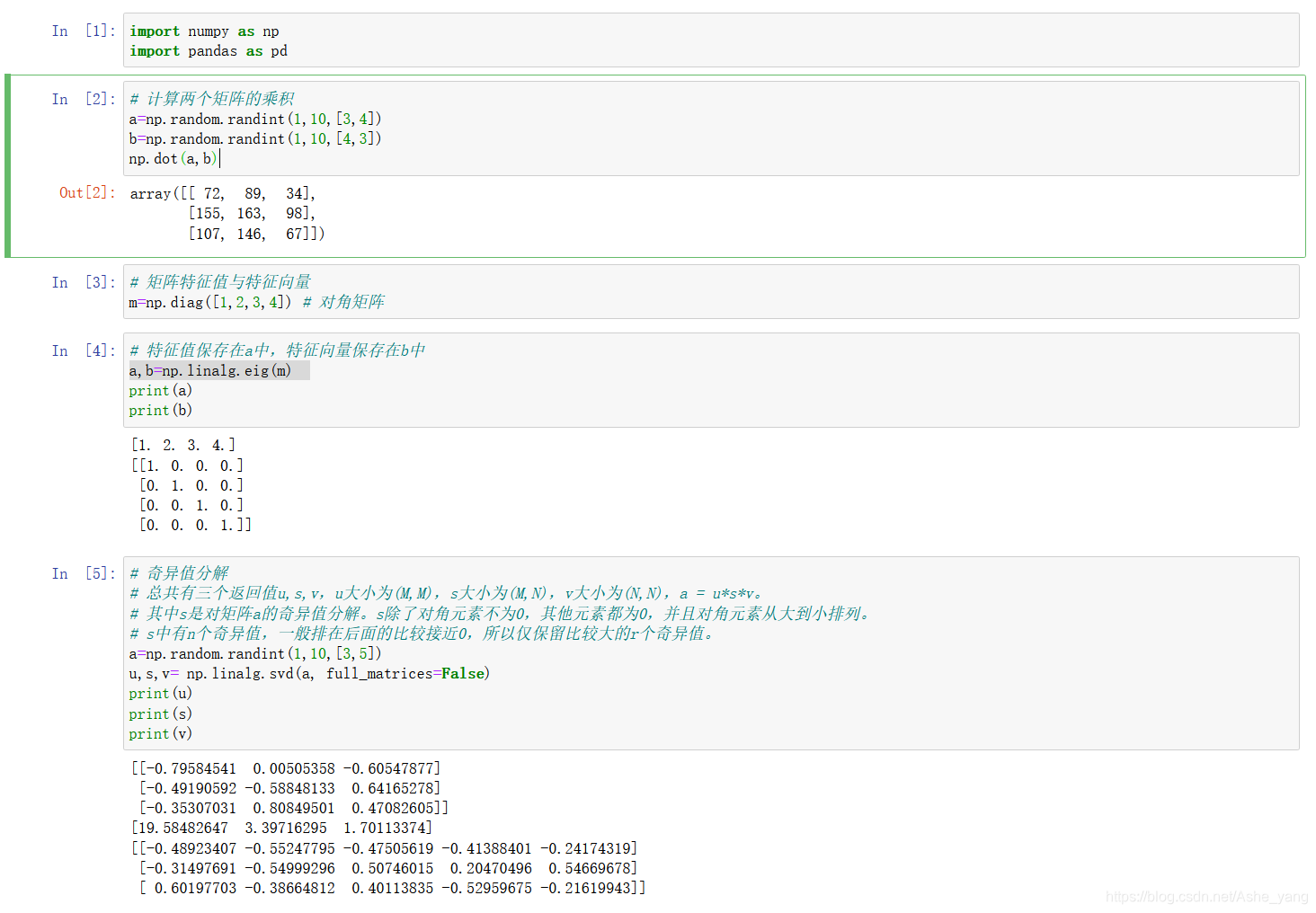Click the comment '# 计算两个矩阵的乘积'

click(211, 99)
